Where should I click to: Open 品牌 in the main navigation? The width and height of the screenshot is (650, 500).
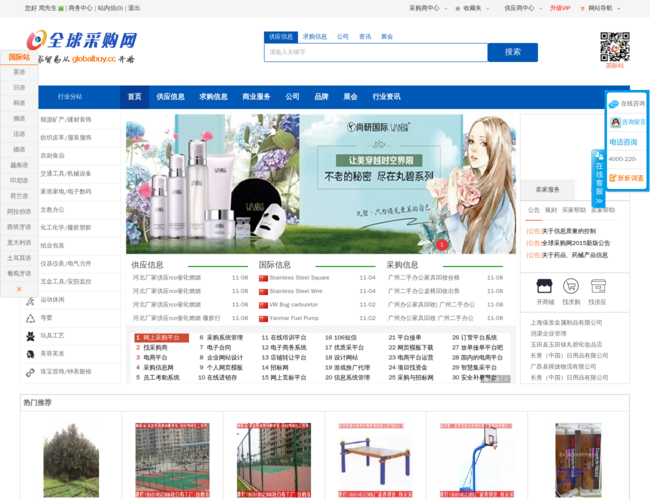[321, 97]
